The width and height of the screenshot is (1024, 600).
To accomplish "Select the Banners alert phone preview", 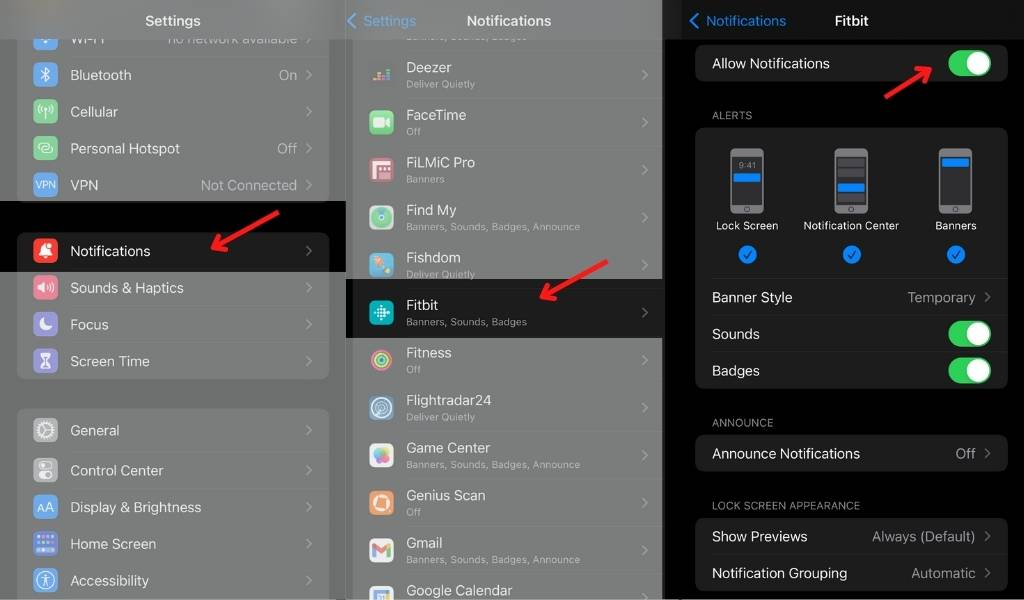I will coord(955,181).
